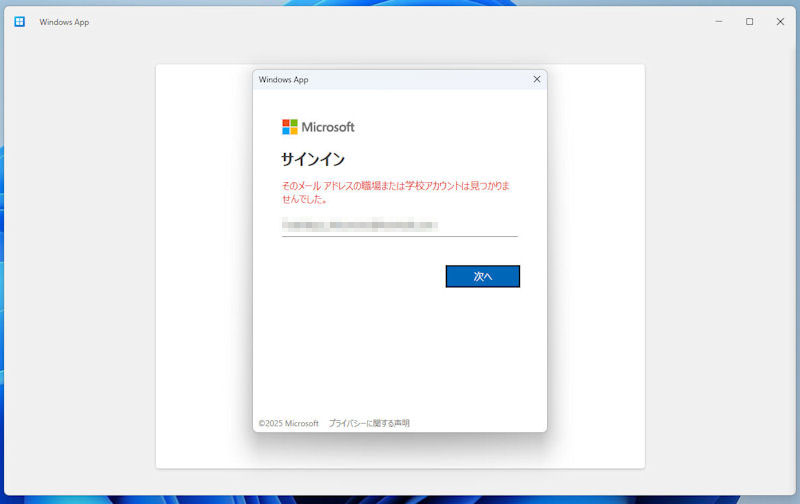Image resolution: width=800 pixels, height=504 pixels.
Task: Focus the blurred email address input field
Action: [x=399, y=225]
